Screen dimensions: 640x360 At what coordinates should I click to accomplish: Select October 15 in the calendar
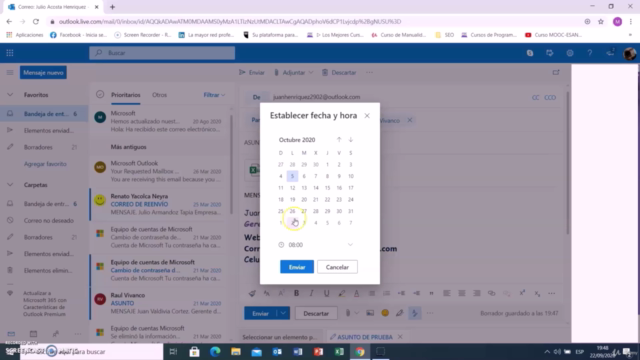point(327,188)
